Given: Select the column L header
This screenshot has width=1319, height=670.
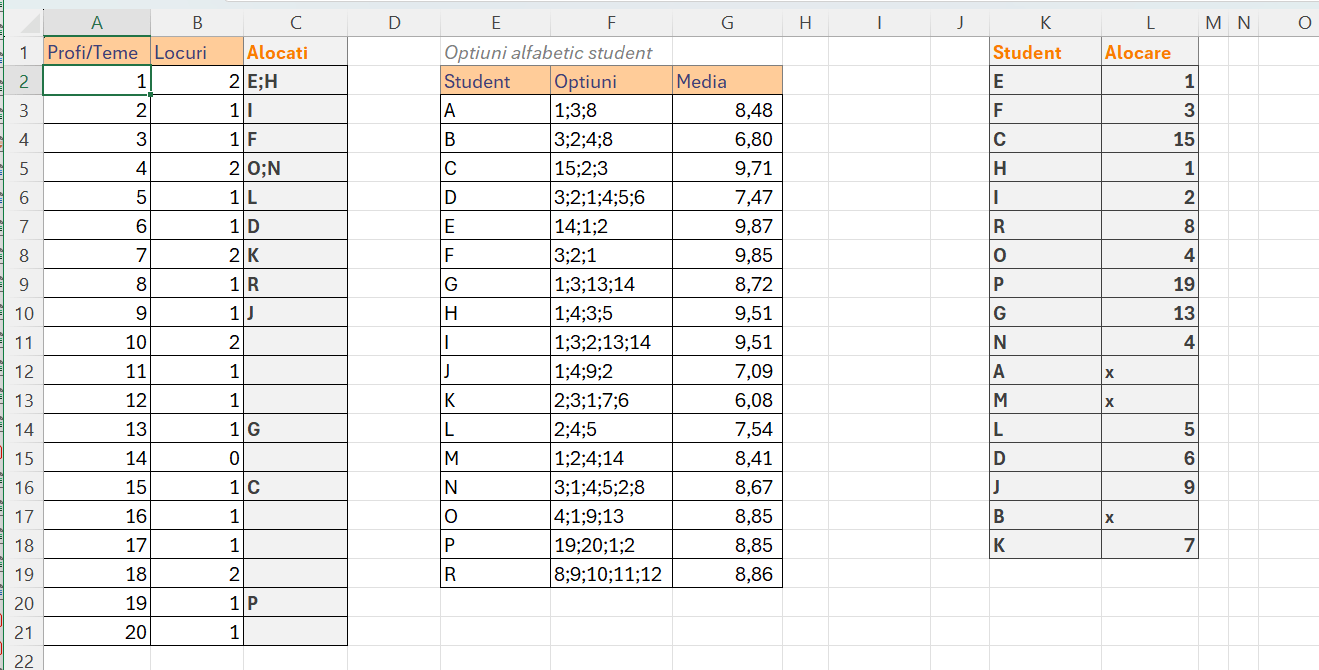Looking at the screenshot, I should pos(1150,23).
